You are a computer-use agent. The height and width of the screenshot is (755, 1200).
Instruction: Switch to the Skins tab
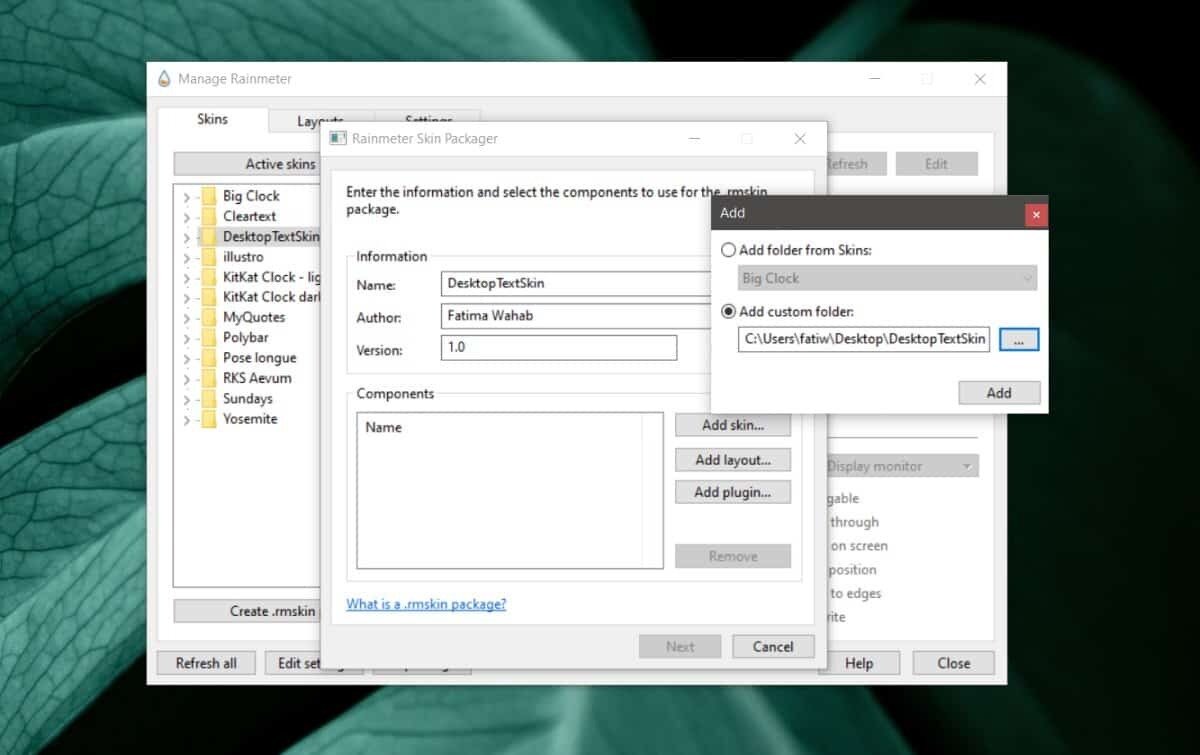pos(212,120)
